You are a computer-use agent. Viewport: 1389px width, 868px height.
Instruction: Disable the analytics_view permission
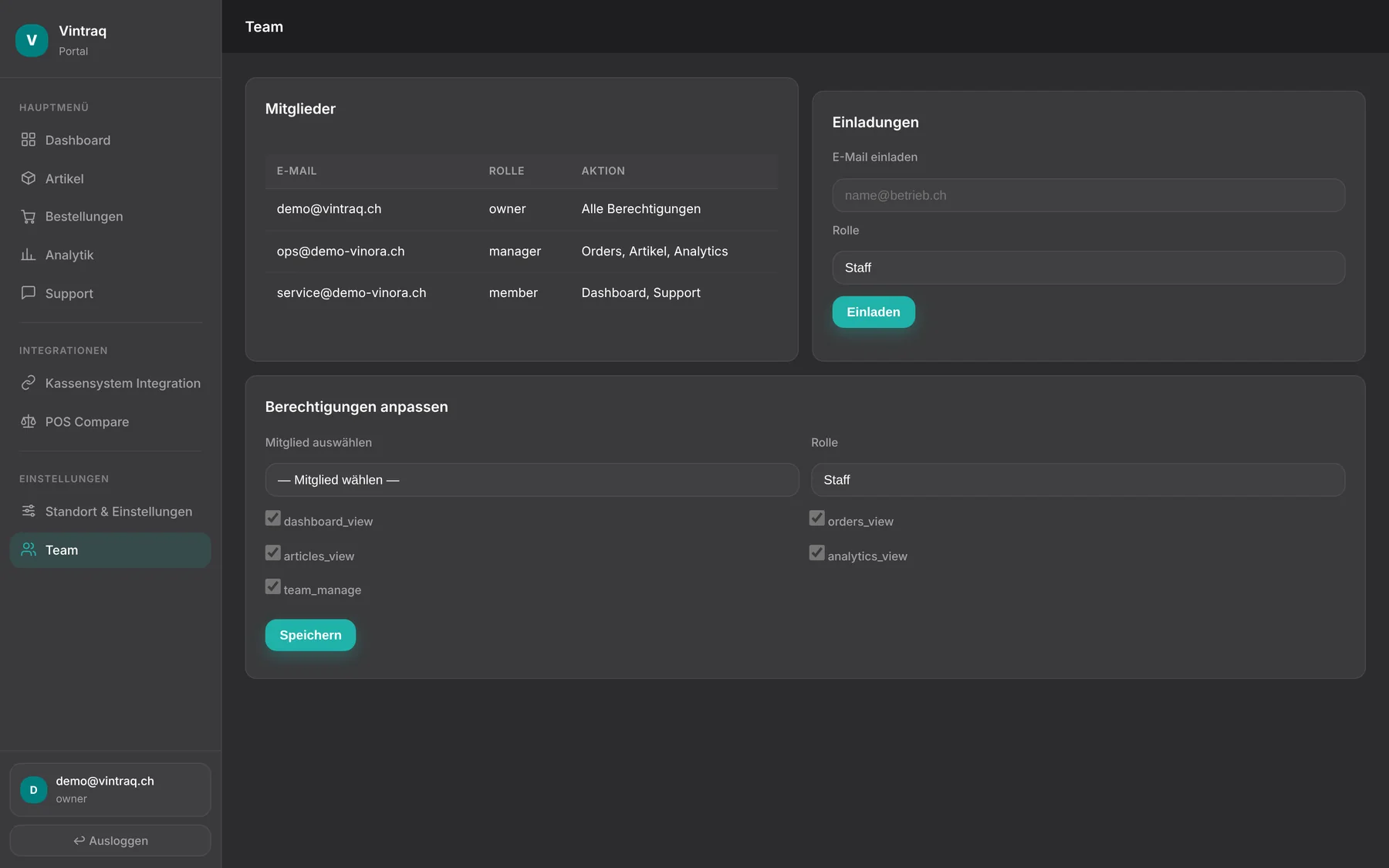(817, 553)
